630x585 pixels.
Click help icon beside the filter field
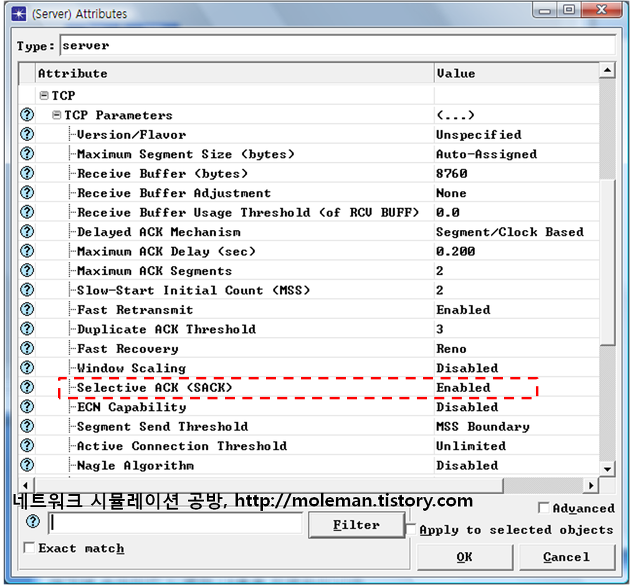33,522
